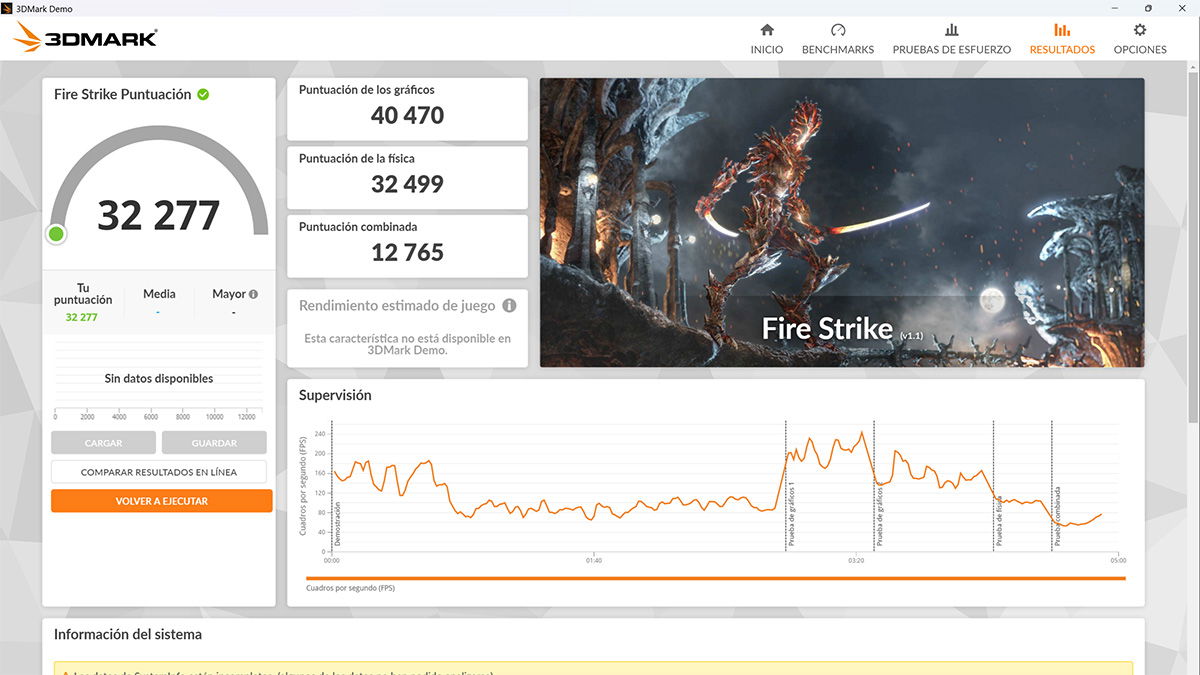Screen dimensions: 1200x675
Task: Switch to the Benchmarks tab
Action: (838, 39)
